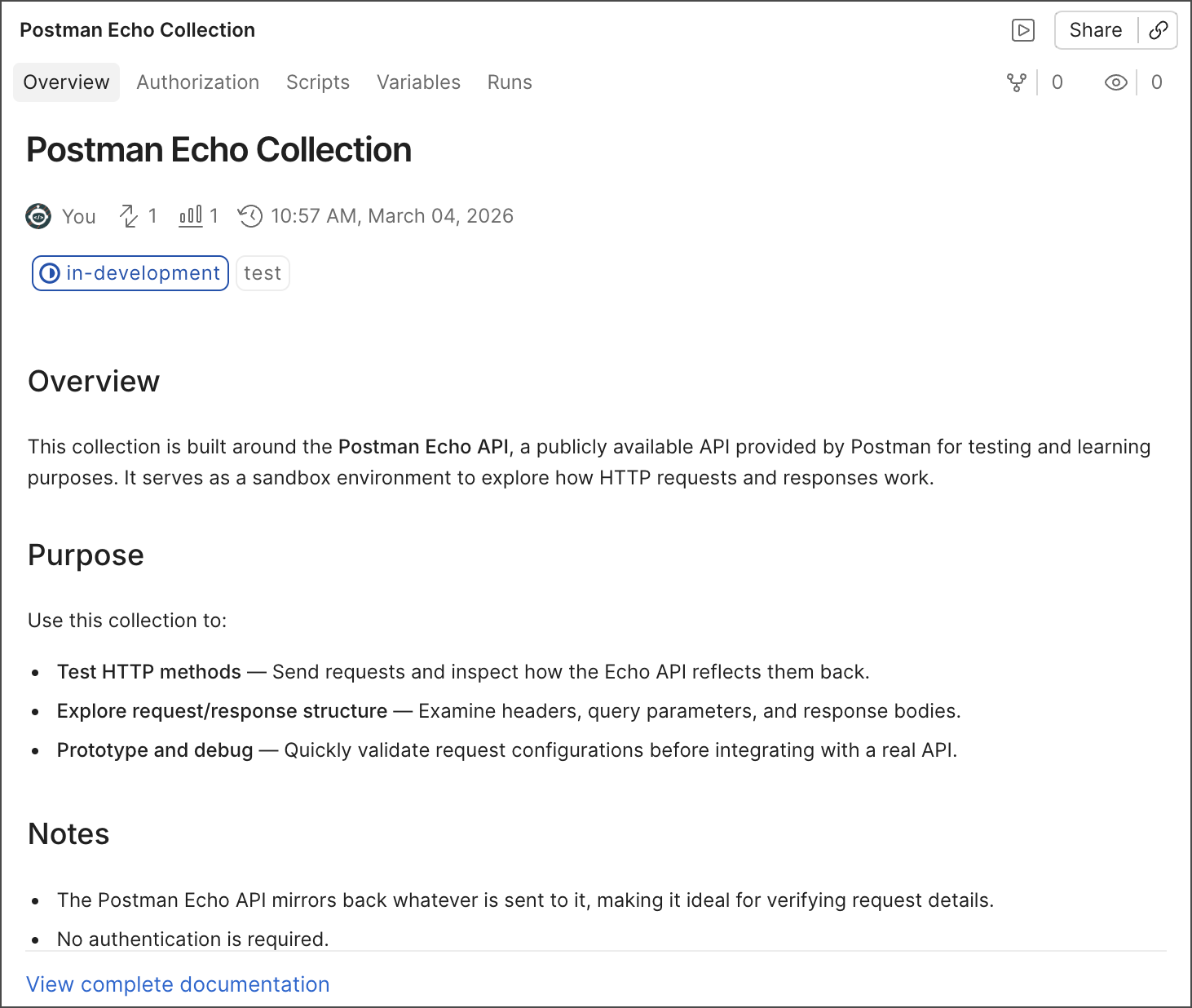This screenshot has width=1192, height=1008.
Task: Switch to the Authorization tab
Action: point(197,82)
